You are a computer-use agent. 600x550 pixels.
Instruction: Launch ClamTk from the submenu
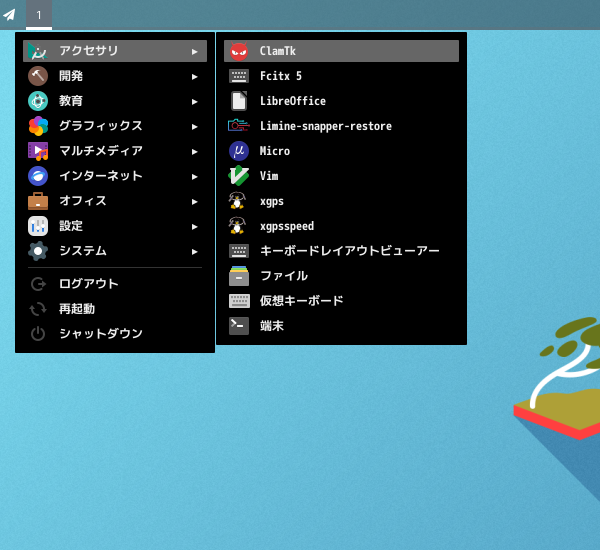point(341,51)
